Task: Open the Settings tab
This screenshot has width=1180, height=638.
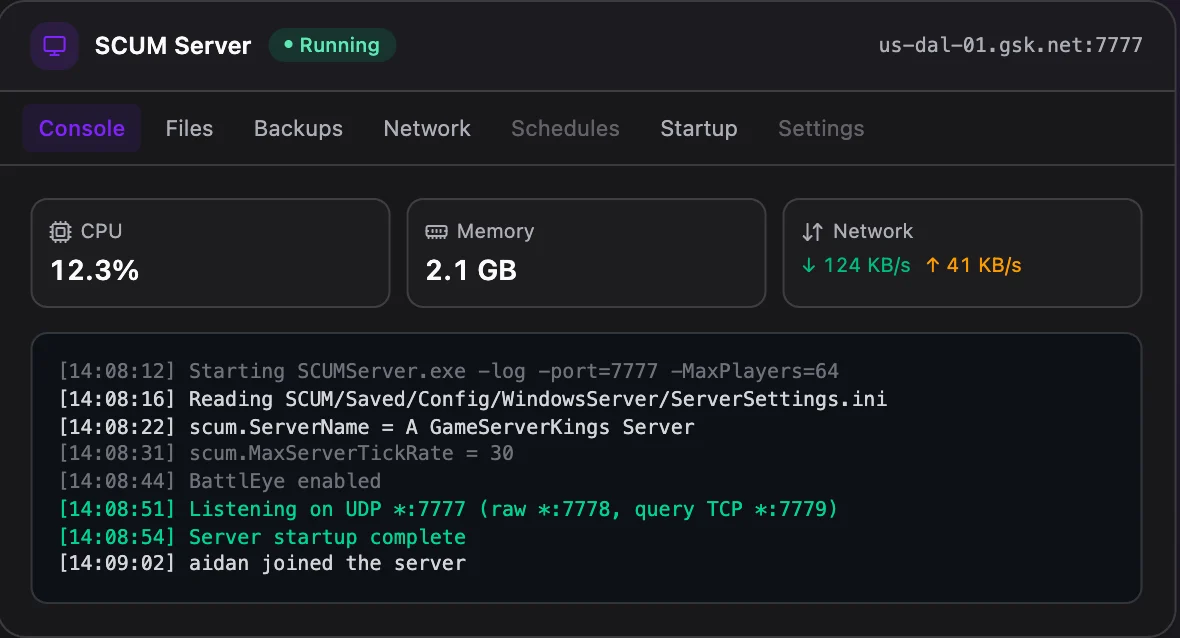Action: (x=821, y=129)
